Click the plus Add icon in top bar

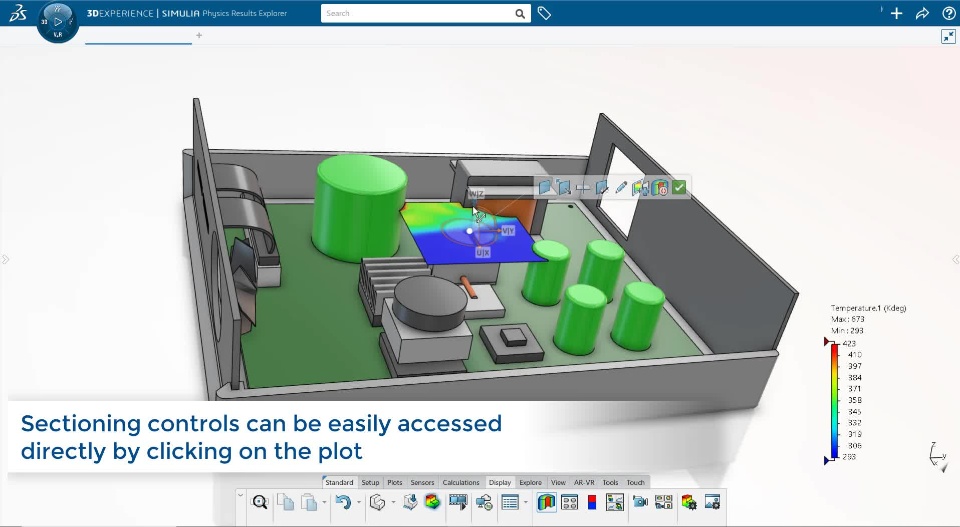click(896, 13)
